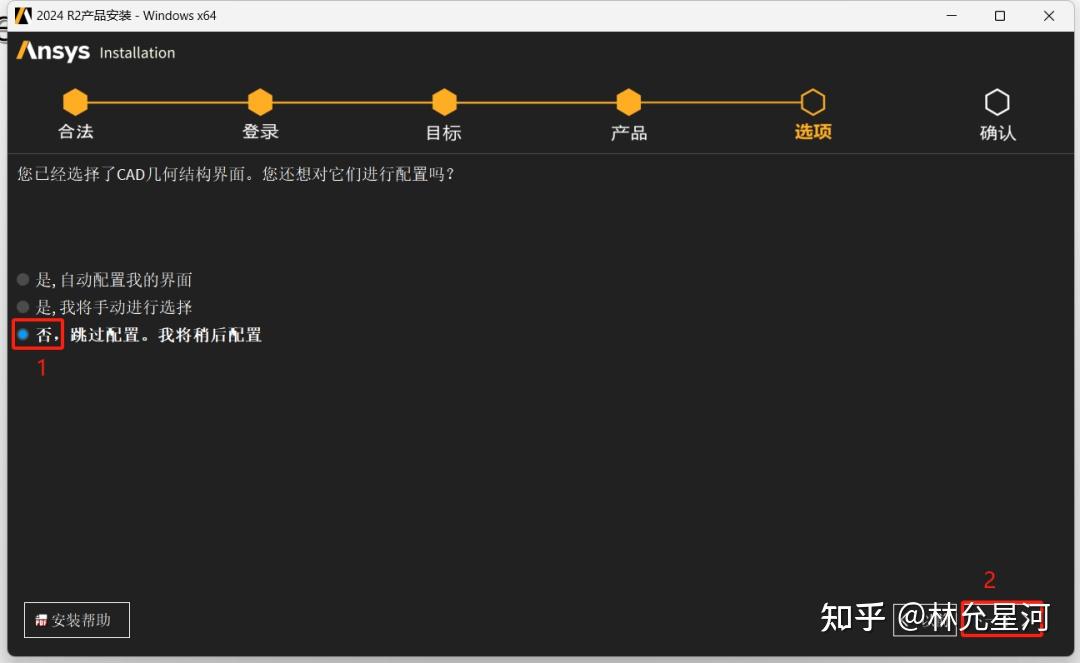Click the keyboard icon on 安装帮助 button
The image size is (1080, 663).
(39, 620)
